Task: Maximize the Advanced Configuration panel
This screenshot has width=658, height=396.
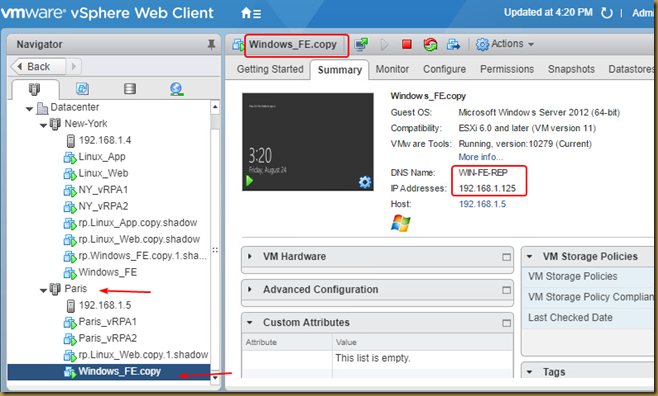Action: click(x=507, y=290)
